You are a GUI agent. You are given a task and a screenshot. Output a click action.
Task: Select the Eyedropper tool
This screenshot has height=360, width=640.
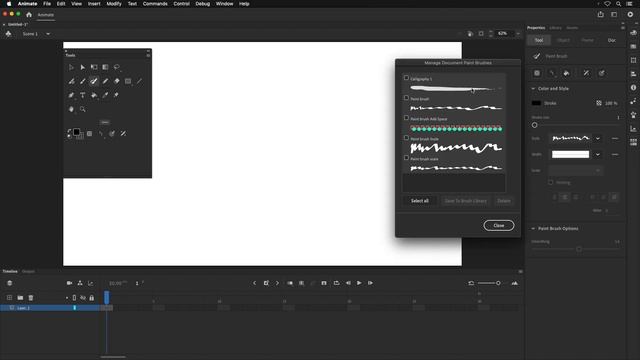coord(105,95)
